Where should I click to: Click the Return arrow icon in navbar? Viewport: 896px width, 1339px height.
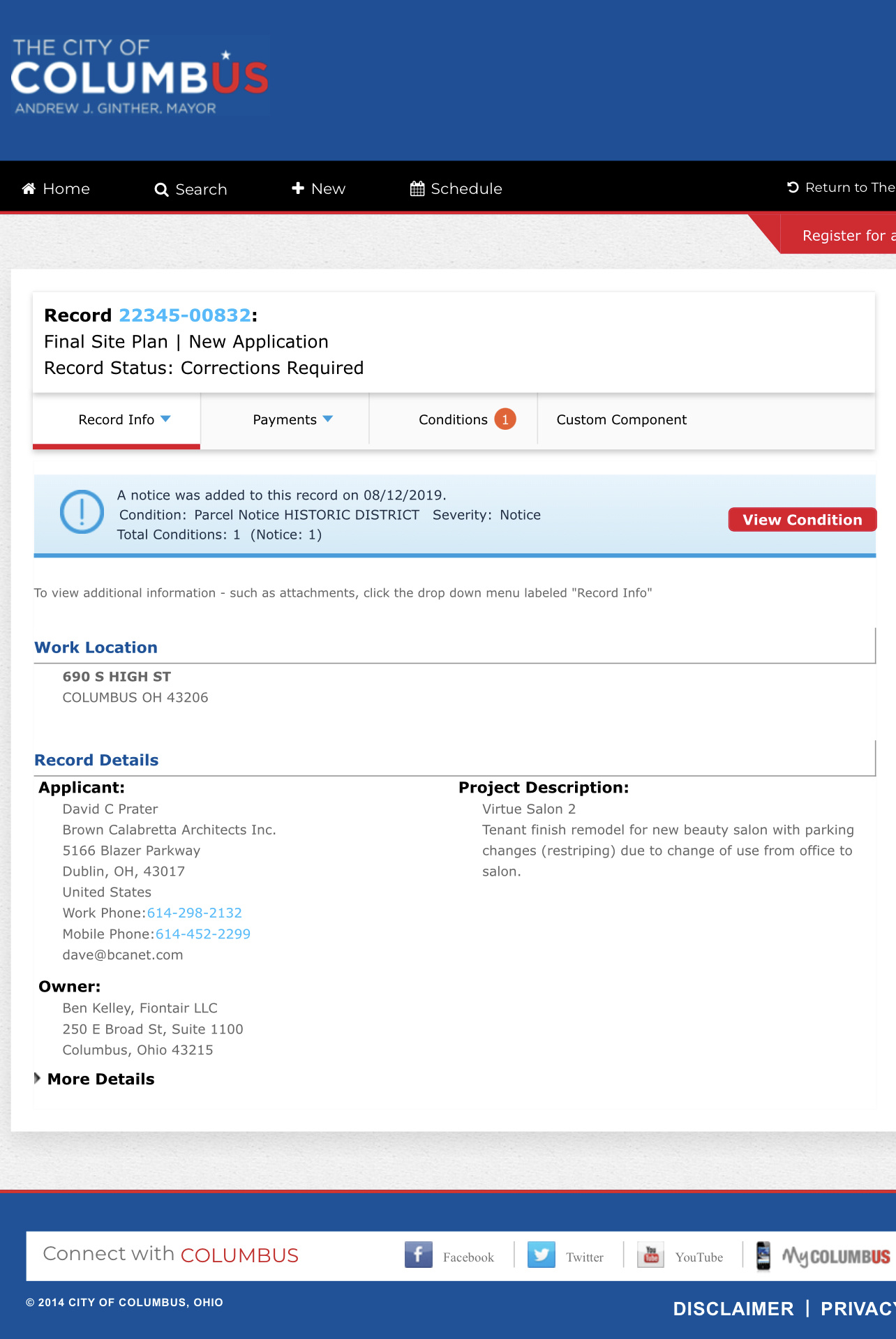793,187
